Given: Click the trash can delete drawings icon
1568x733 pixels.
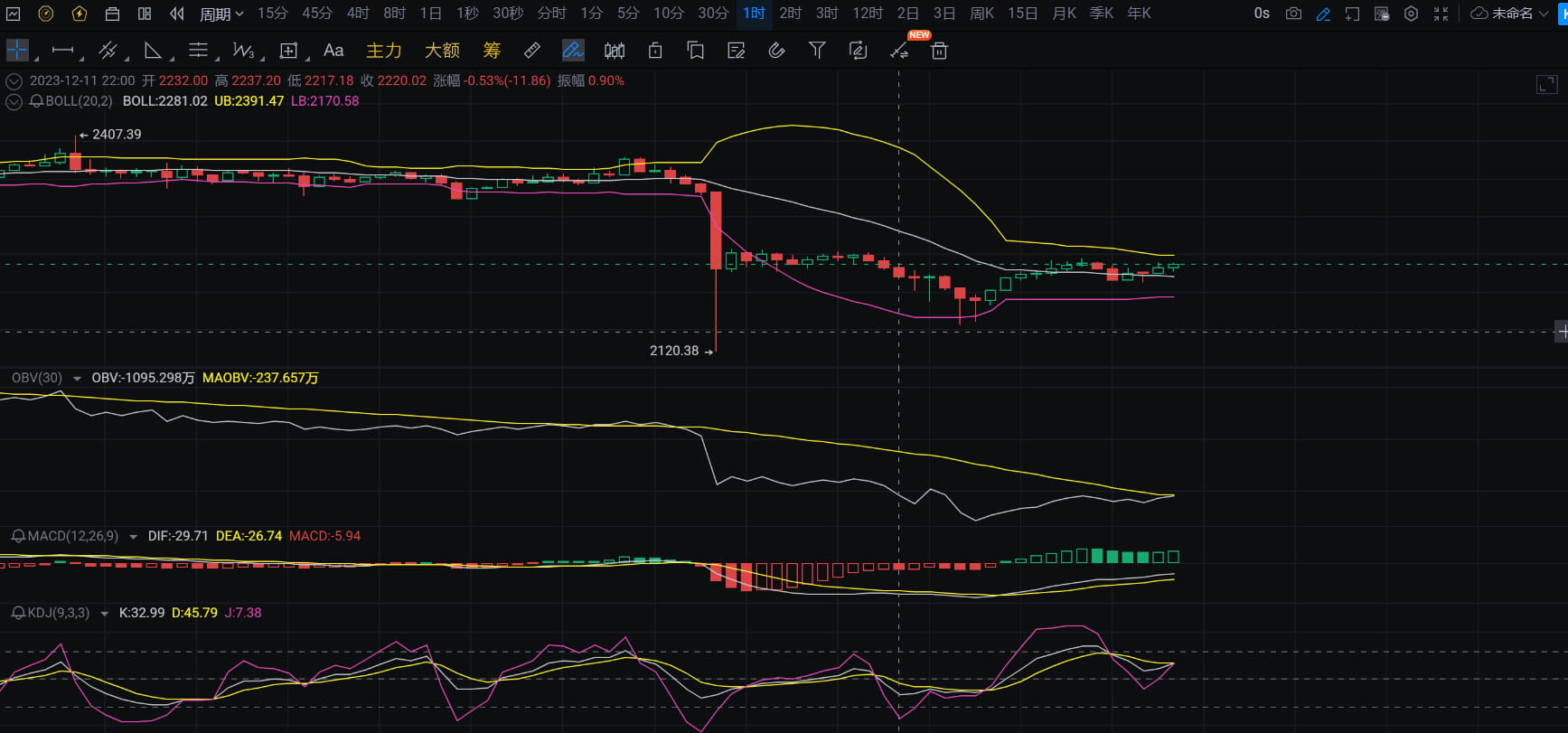Looking at the screenshot, I should (x=939, y=51).
